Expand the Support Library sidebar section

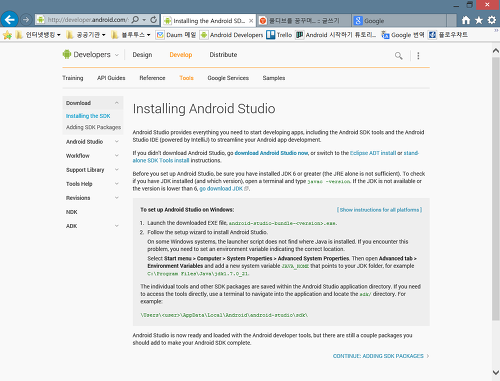[x=117, y=170]
